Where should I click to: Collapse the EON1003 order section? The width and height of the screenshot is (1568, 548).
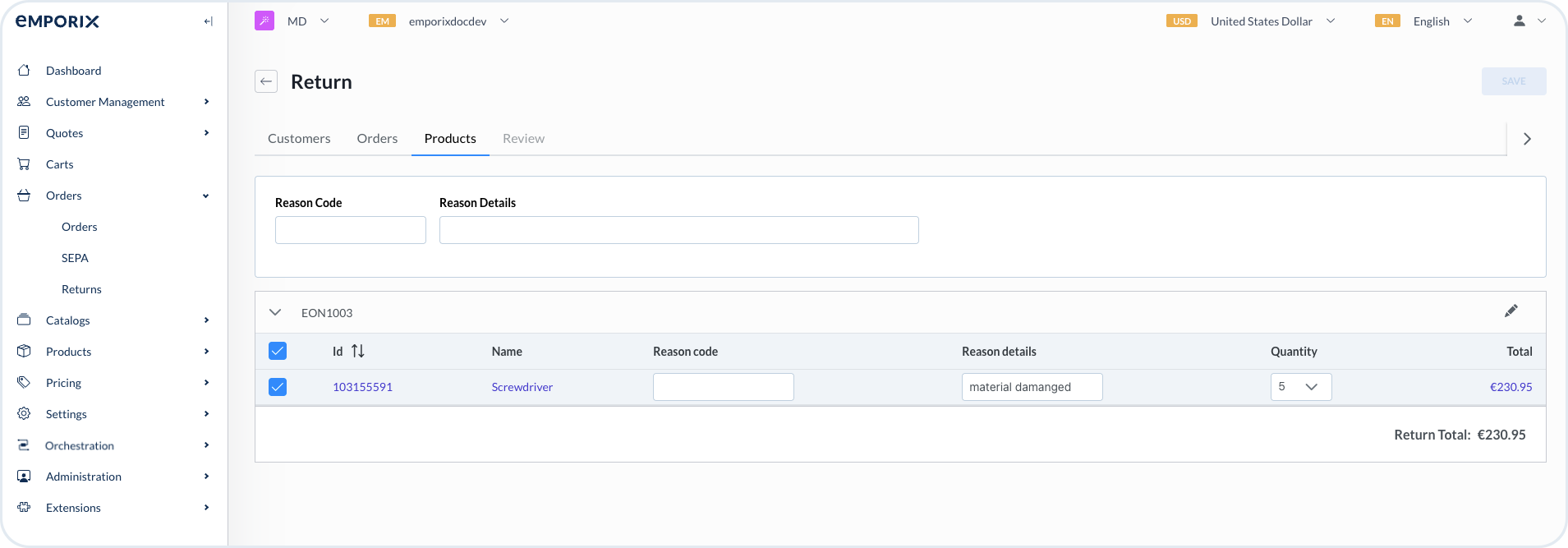coord(275,312)
